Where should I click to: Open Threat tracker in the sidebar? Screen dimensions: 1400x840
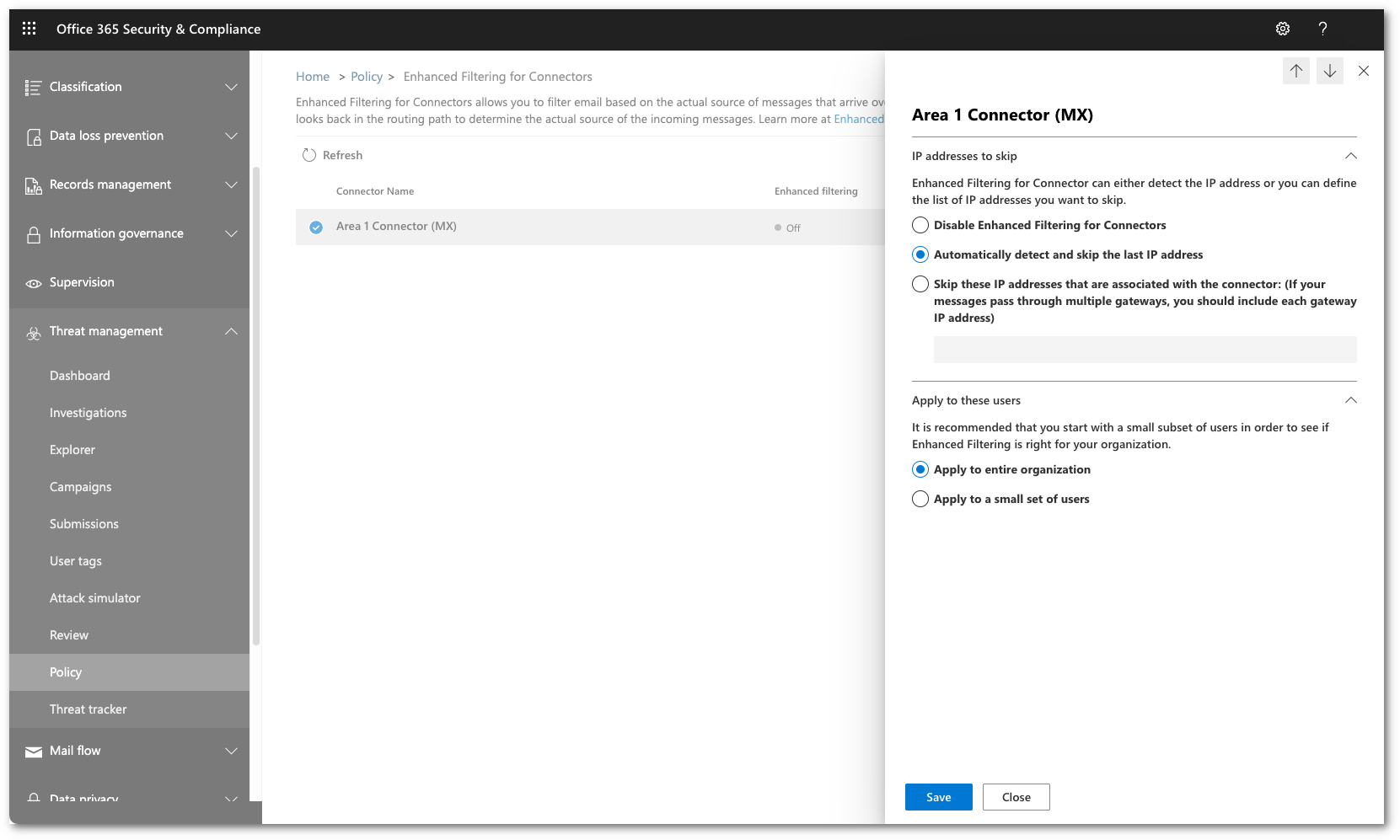pyautogui.click(x=88, y=709)
